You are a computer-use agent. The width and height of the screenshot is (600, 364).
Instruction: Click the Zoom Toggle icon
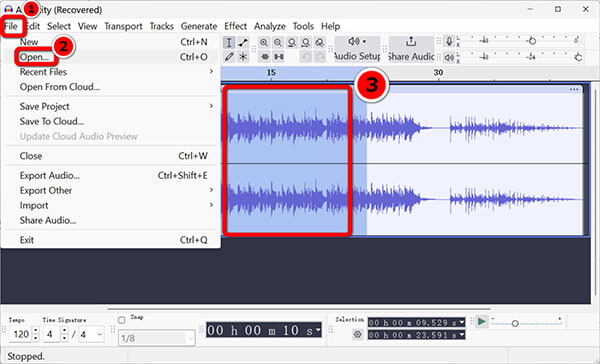coord(320,42)
